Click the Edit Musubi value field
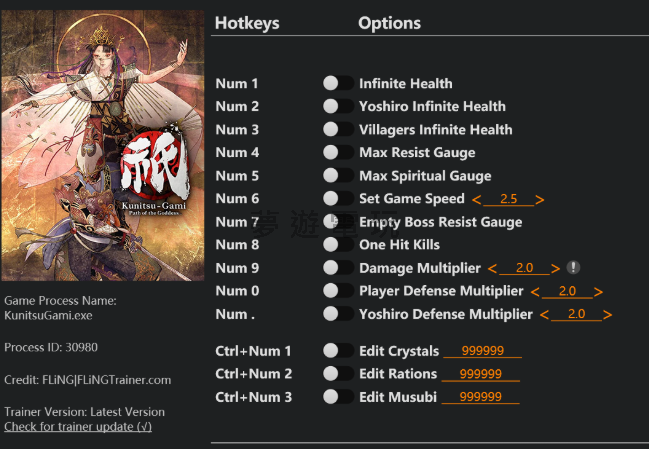 tap(481, 397)
